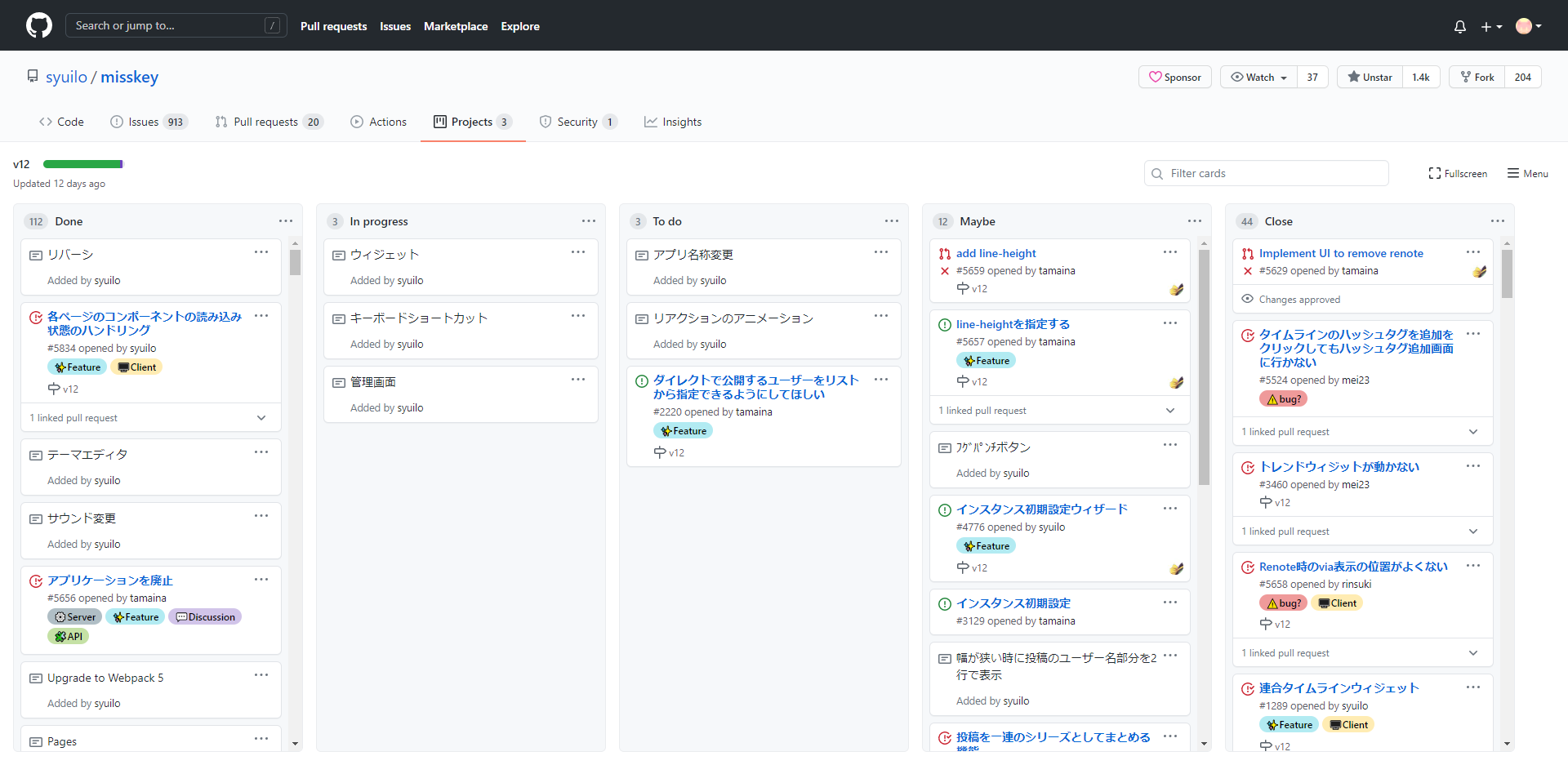Expand linked pull request under line-height card
Image resolution: width=1568 pixels, height=765 pixels.
click(x=1060, y=411)
